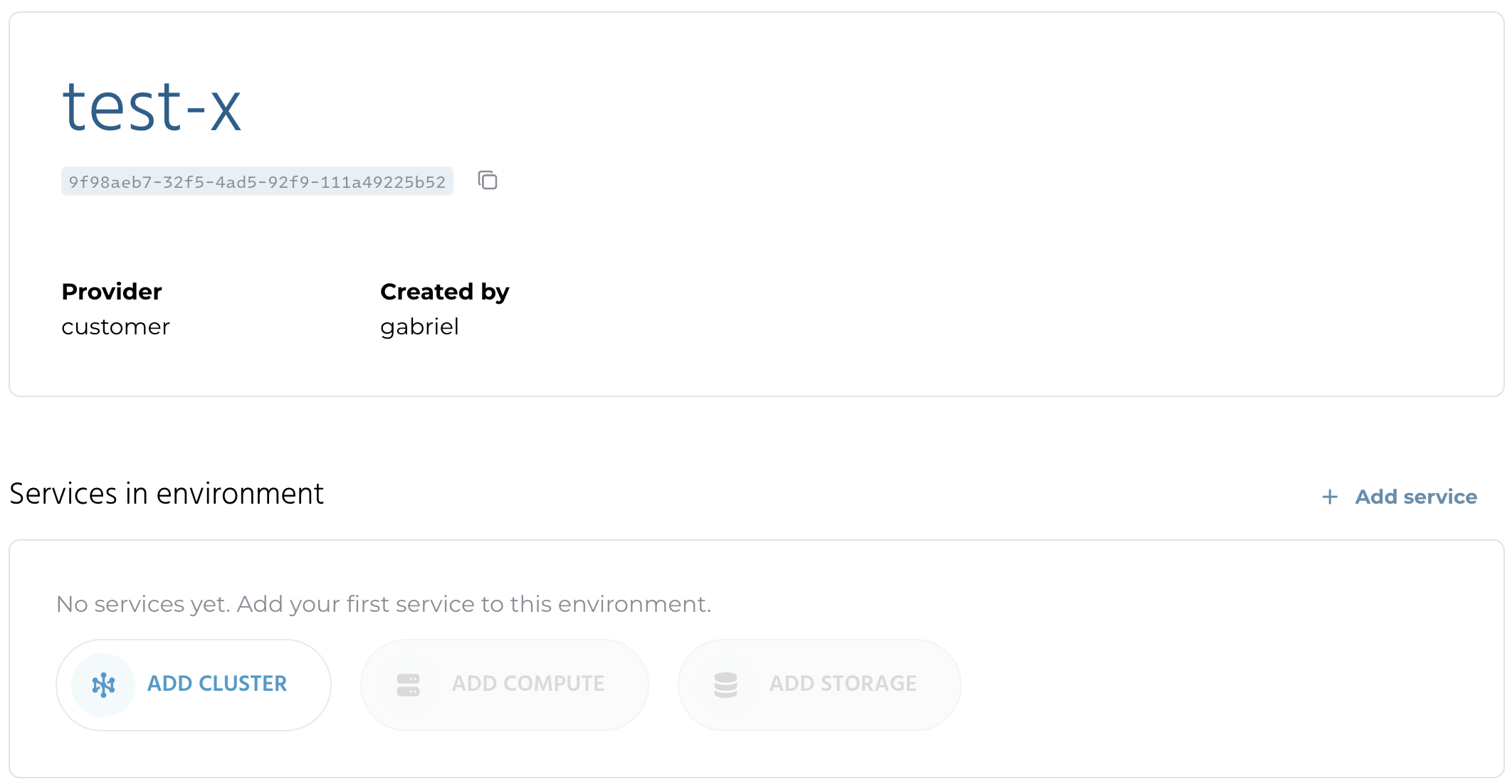Click the storage database stack icon
Screen dimensions: 1512x784
tap(725, 684)
